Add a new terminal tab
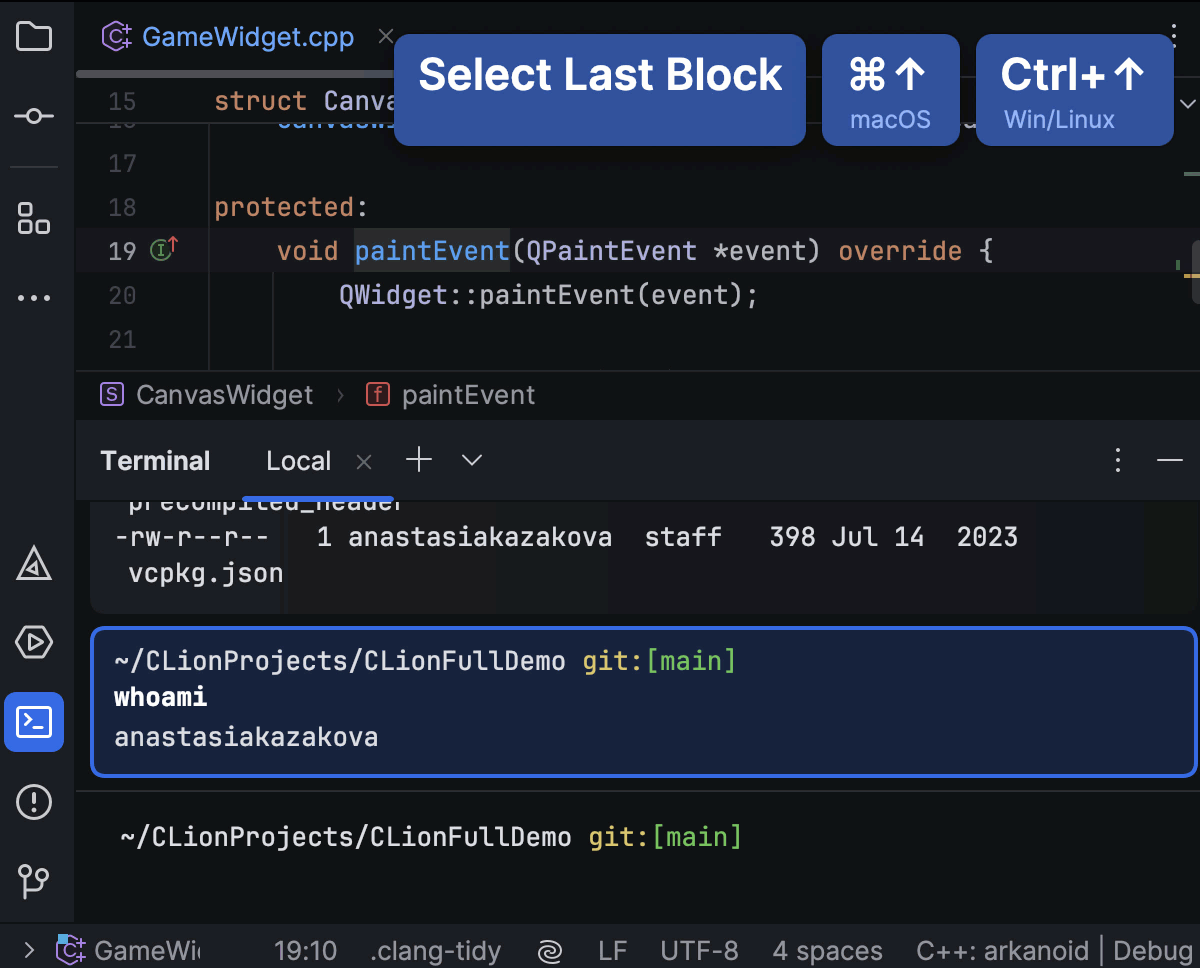This screenshot has height=968, width=1200. tap(419, 460)
